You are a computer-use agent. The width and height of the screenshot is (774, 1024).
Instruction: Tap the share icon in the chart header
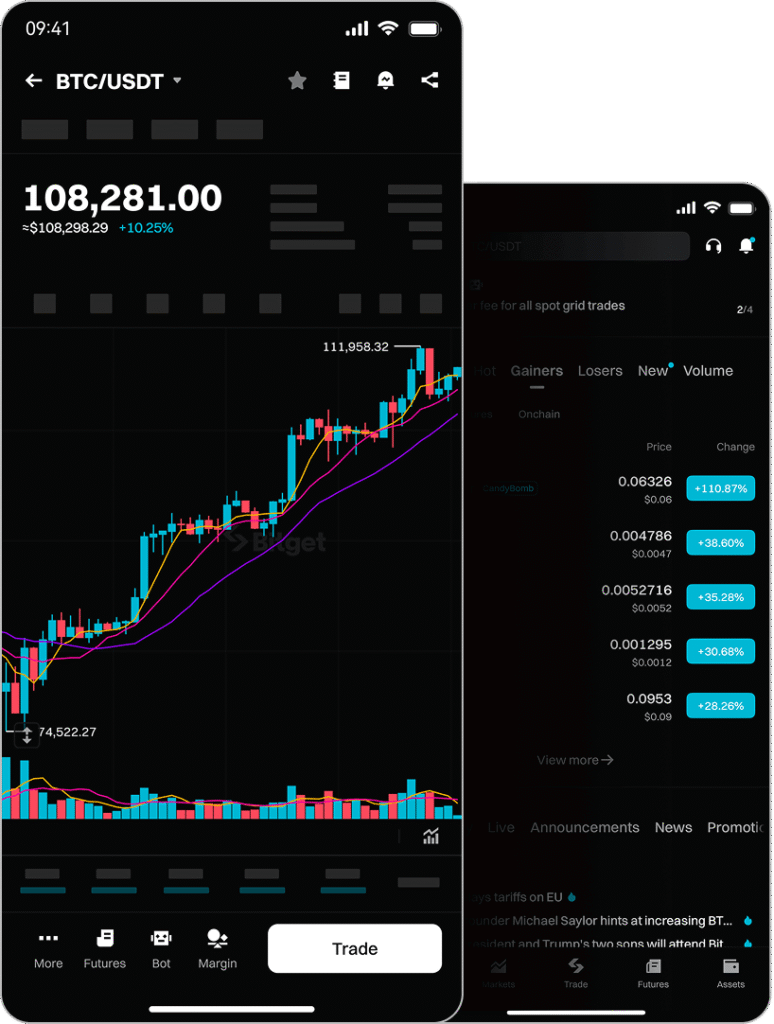[430, 81]
